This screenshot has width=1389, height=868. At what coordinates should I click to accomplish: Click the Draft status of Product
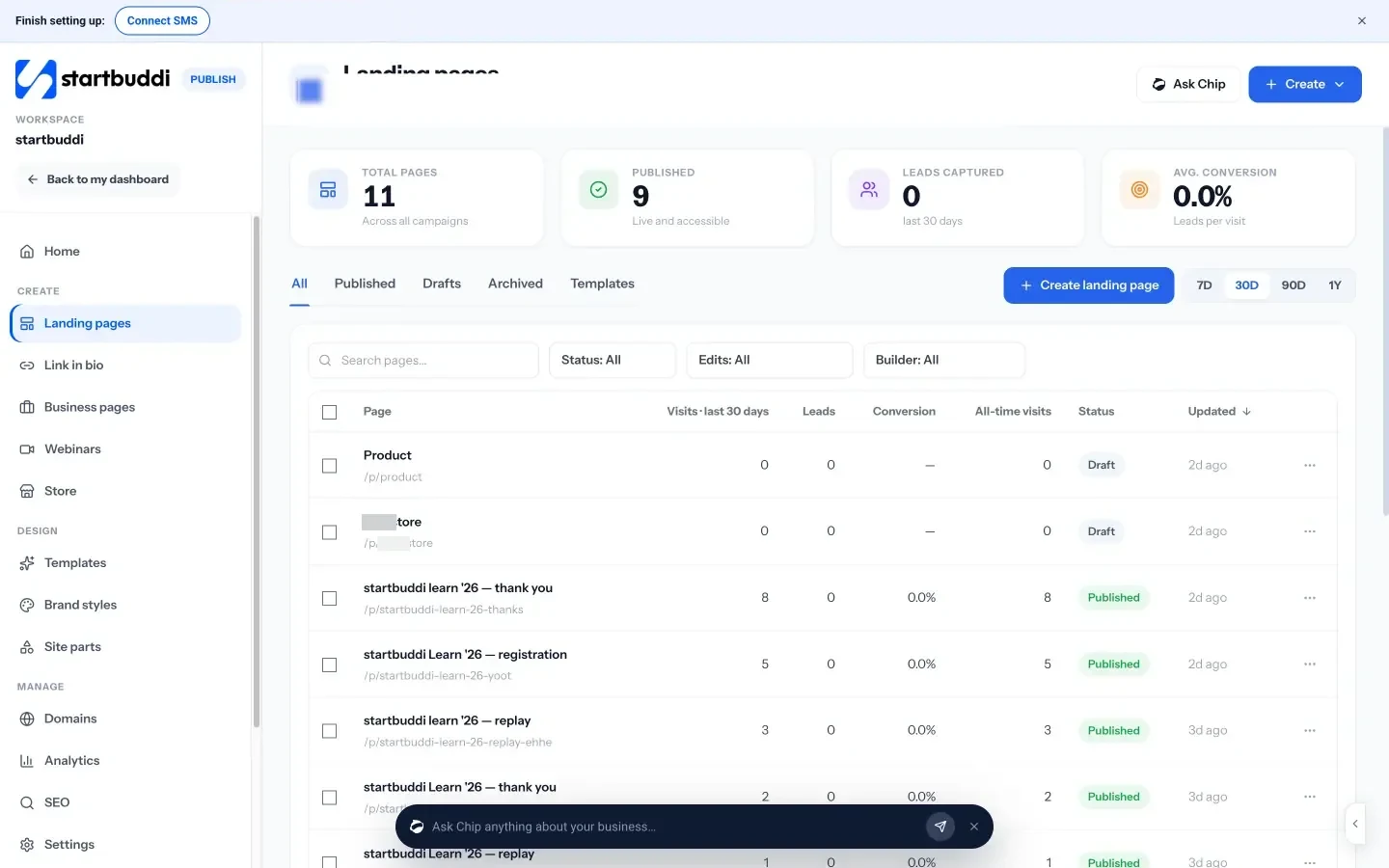pos(1101,465)
